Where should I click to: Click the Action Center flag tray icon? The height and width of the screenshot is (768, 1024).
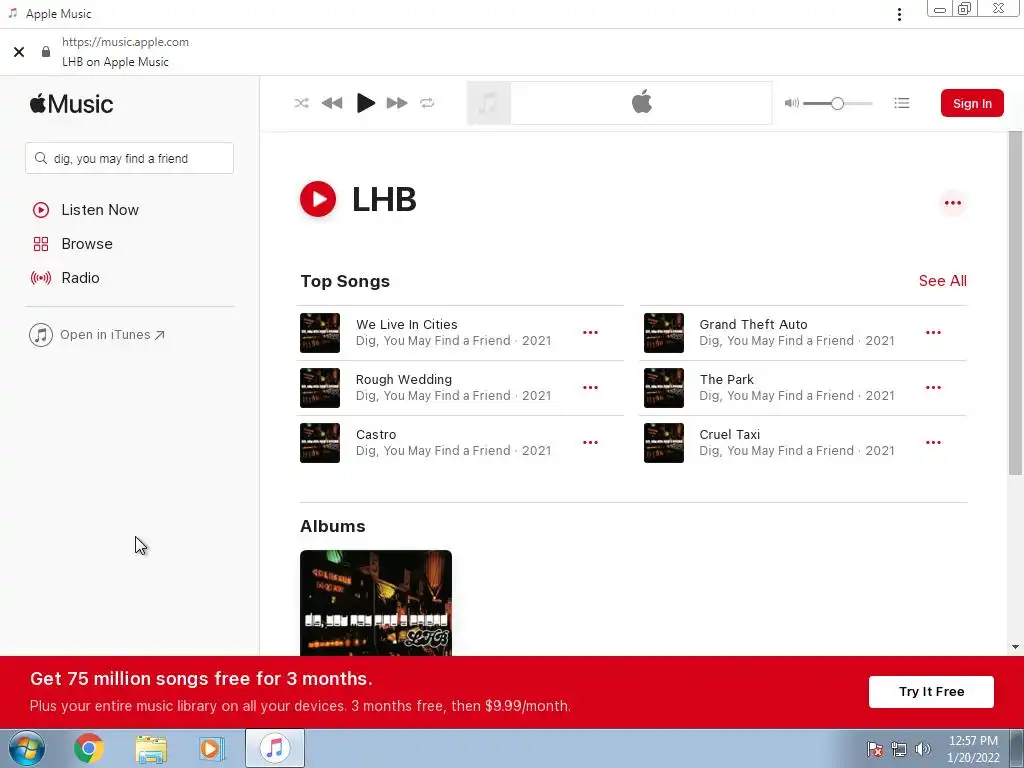[x=875, y=749]
